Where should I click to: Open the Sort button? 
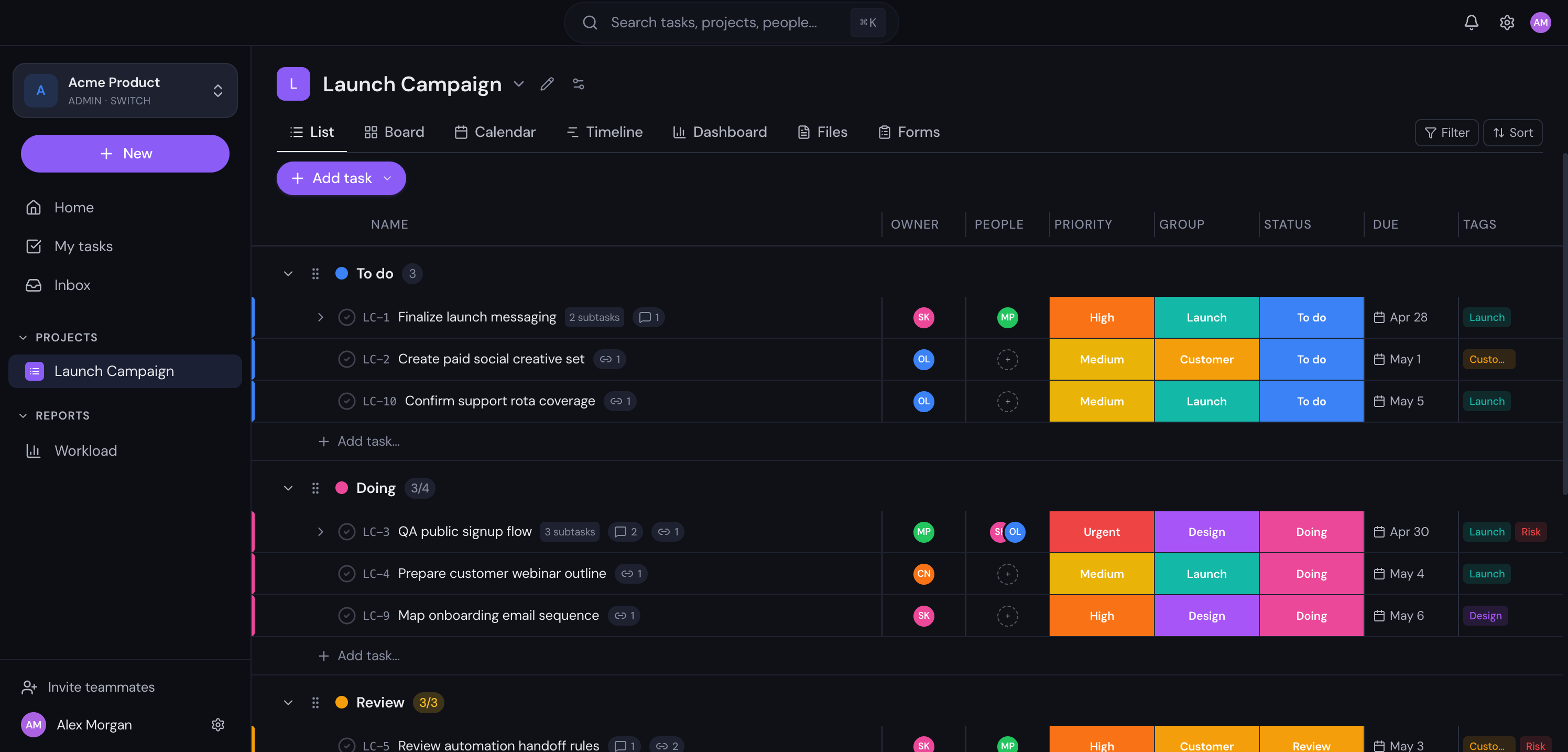coord(1512,132)
